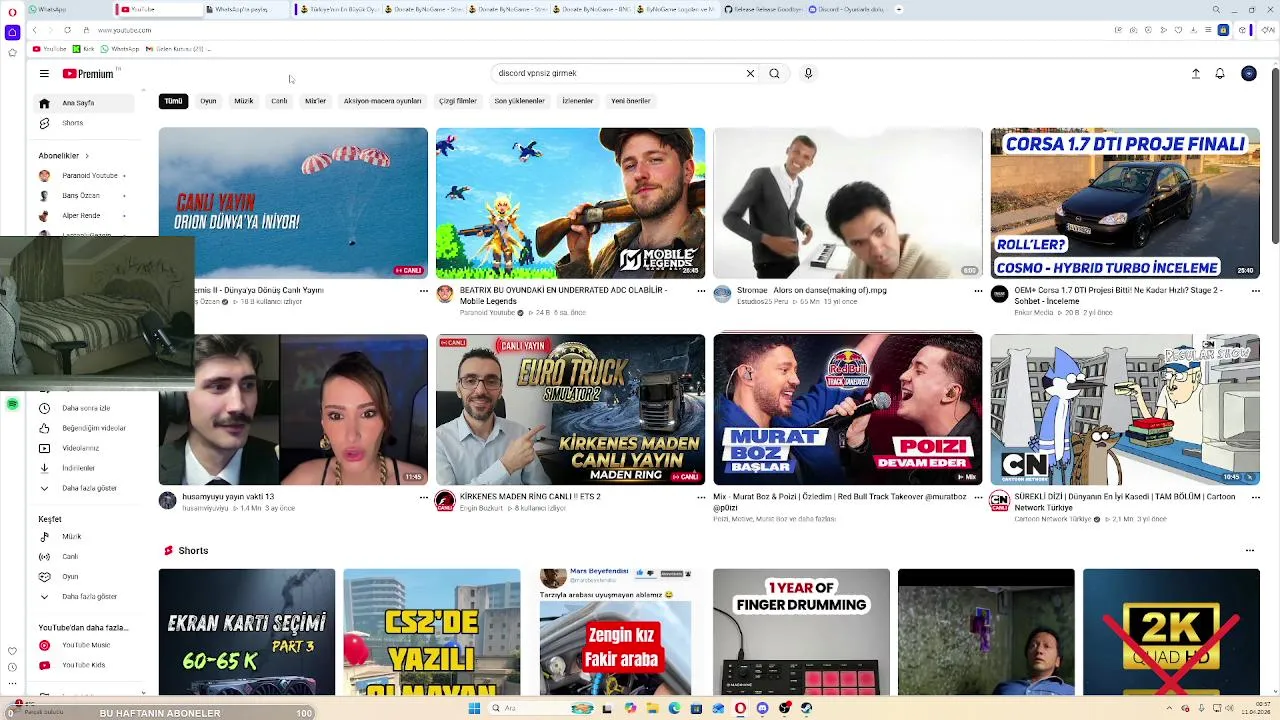This screenshot has height=720, width=1280.
Task: Open Shorts shelf three-dot menu
Action: pyautogui.click(x=1249, y=550)
